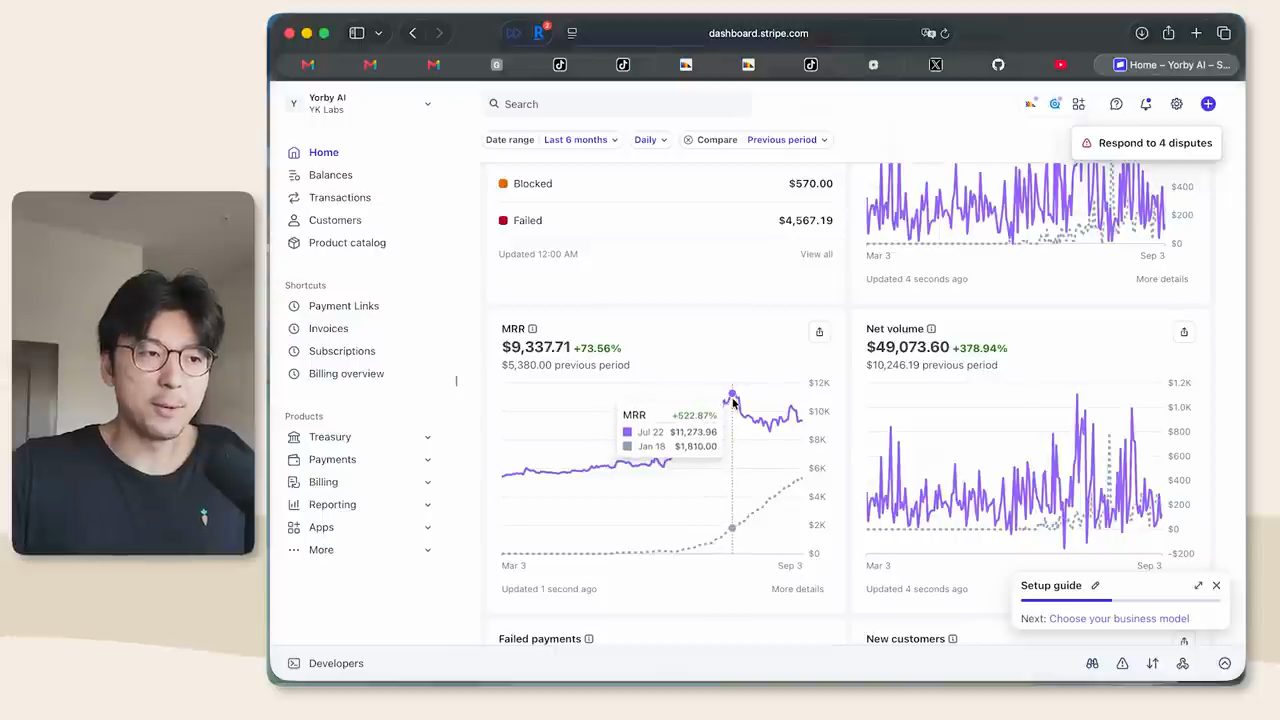Open Customers in sidebar
Image resolution: width=1280 pixels, height=720 pixels.
[x=335, y=220]
